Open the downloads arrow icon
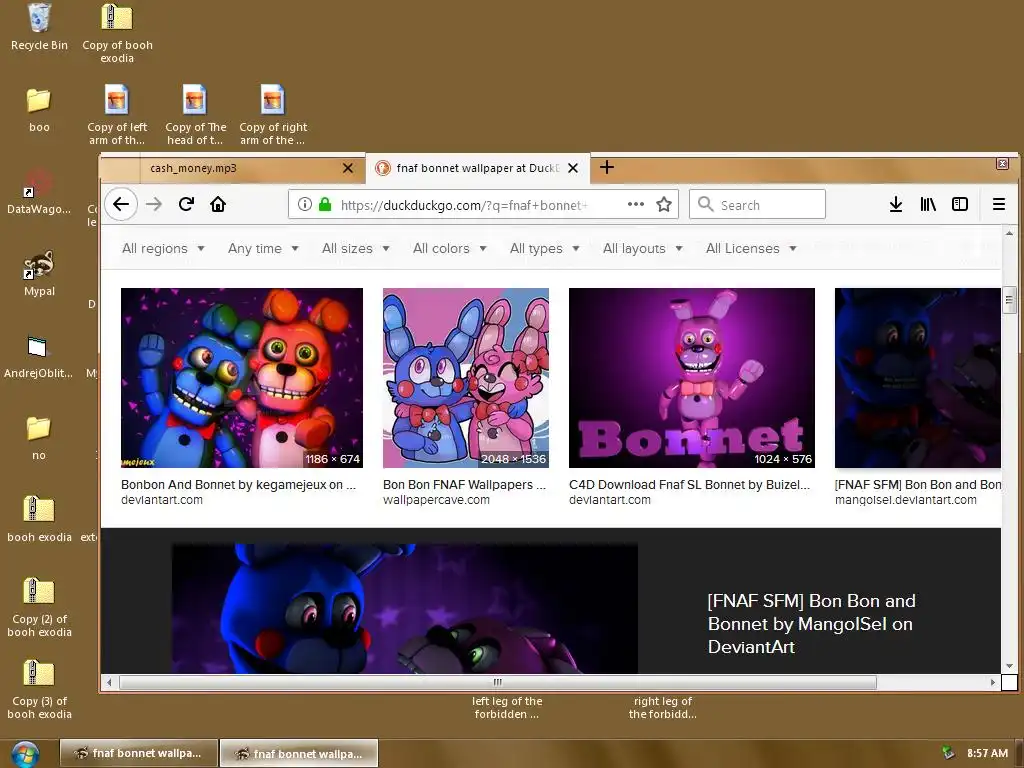 896,204
